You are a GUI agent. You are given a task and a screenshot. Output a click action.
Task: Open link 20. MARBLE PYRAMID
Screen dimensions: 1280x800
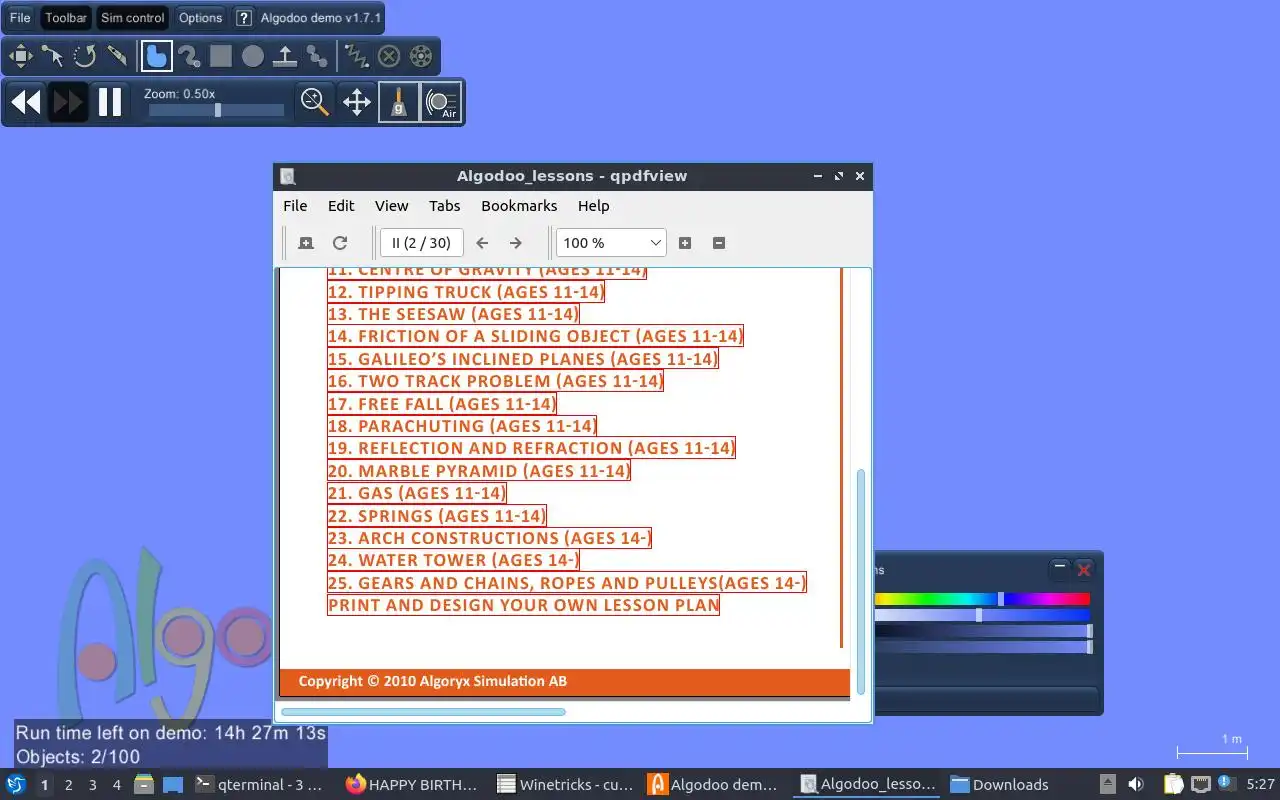[x=479, y=471]
